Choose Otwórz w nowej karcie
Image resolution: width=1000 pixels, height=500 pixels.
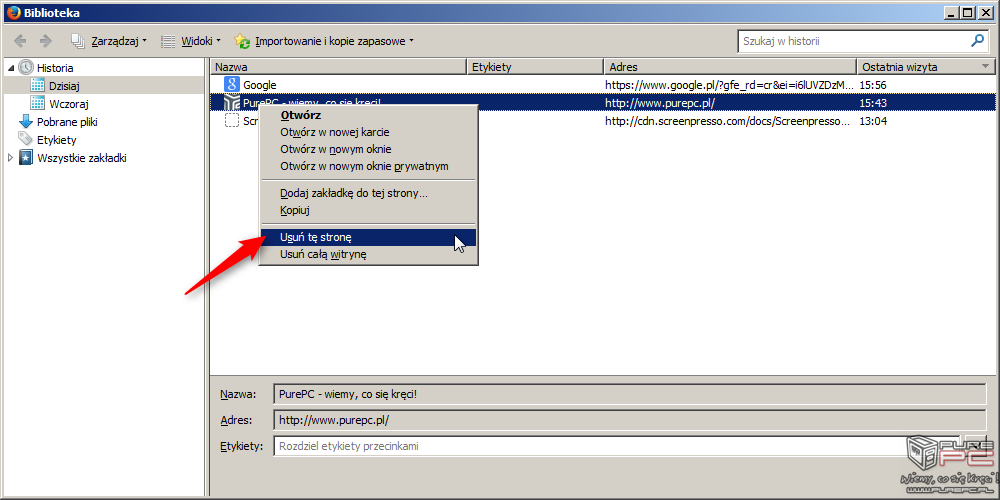click(334, 132)
